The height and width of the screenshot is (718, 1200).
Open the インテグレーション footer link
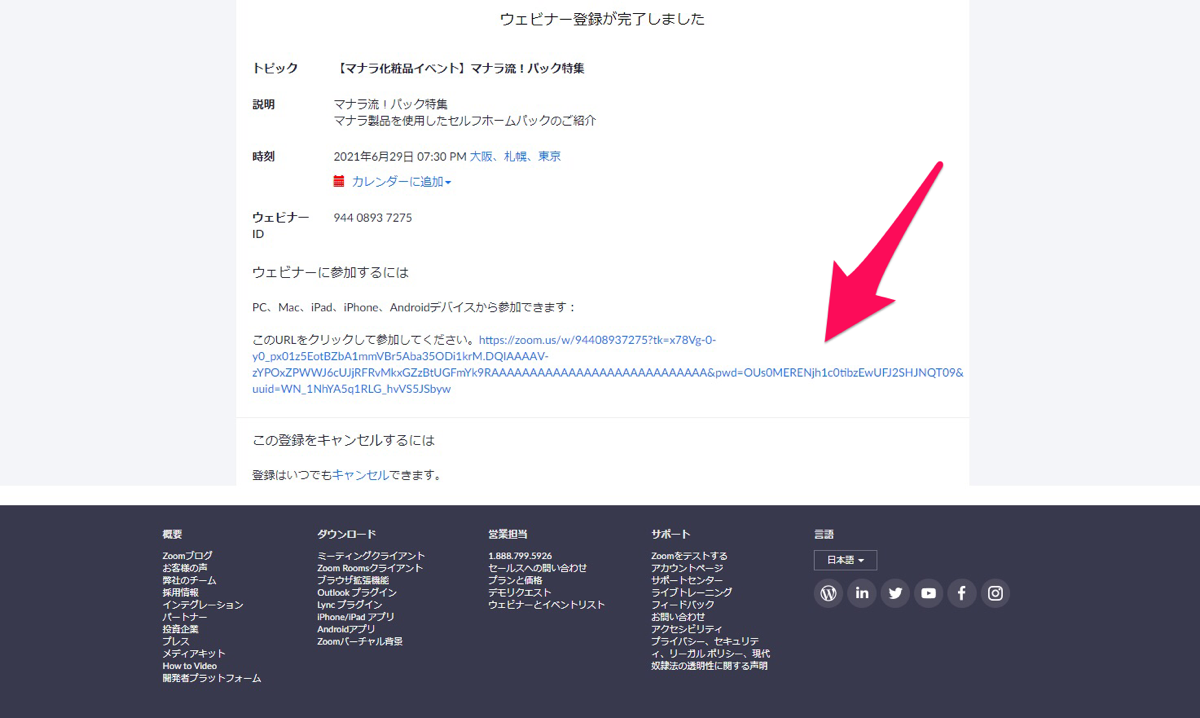[203, 605]
